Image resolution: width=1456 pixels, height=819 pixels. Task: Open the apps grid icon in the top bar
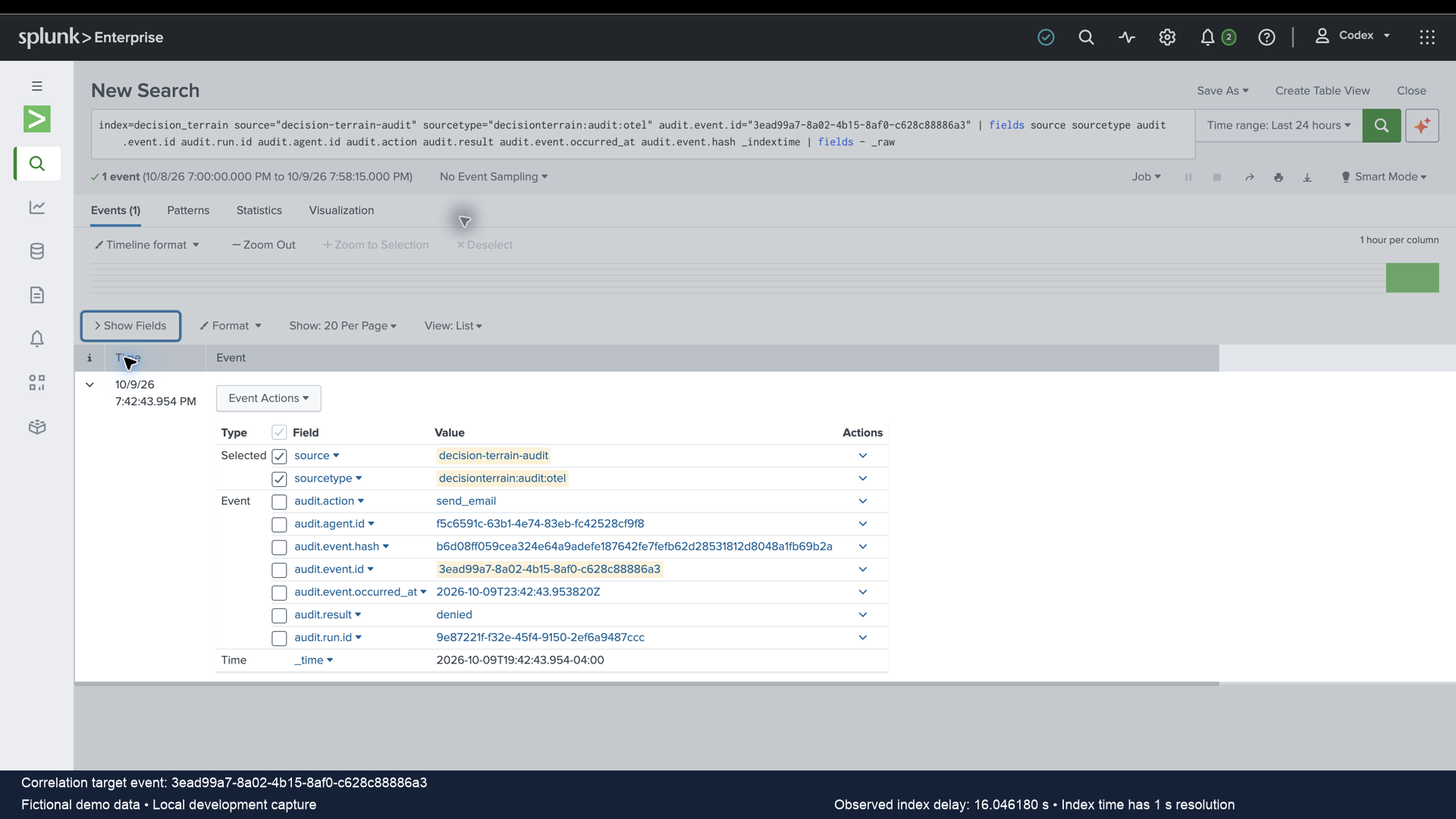pyautogui.click(x=1427, y=37)
